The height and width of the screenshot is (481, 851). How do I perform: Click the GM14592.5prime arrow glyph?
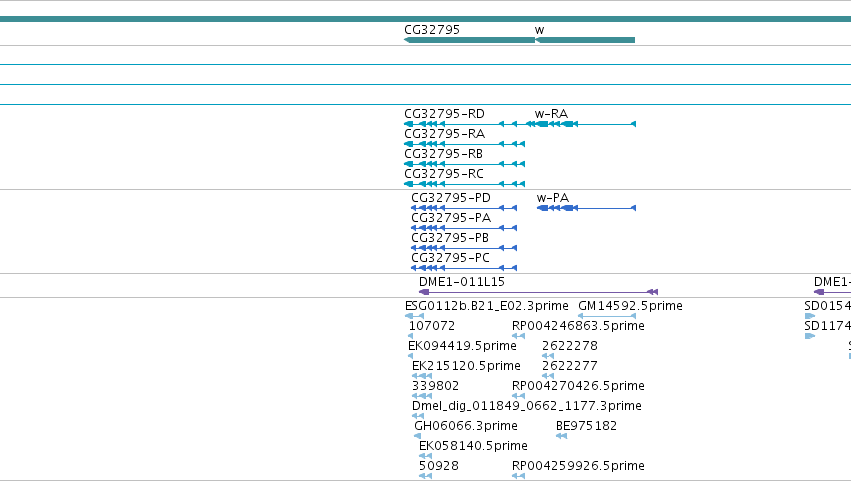click(607, 316)
